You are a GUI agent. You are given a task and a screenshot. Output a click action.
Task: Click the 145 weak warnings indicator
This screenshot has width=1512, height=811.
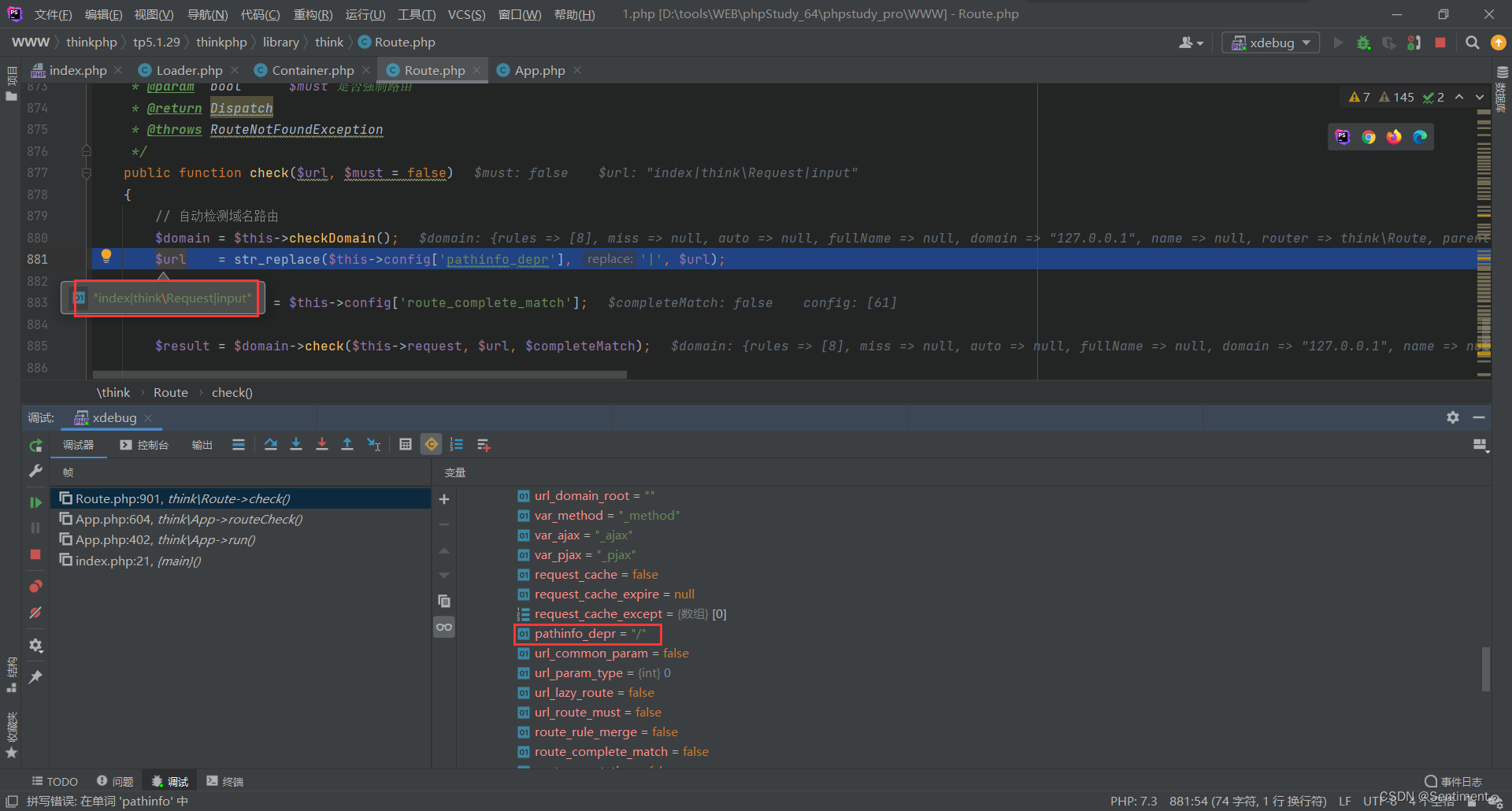click(x=1397, y=97)
